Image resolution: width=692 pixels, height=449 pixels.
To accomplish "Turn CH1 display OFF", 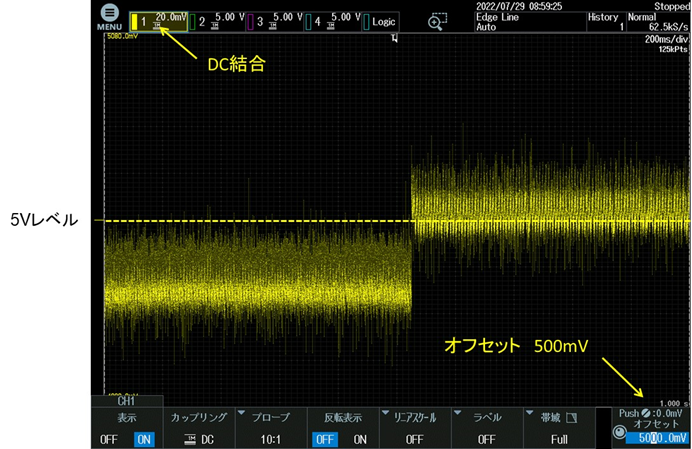I will (x=109, y=439).
